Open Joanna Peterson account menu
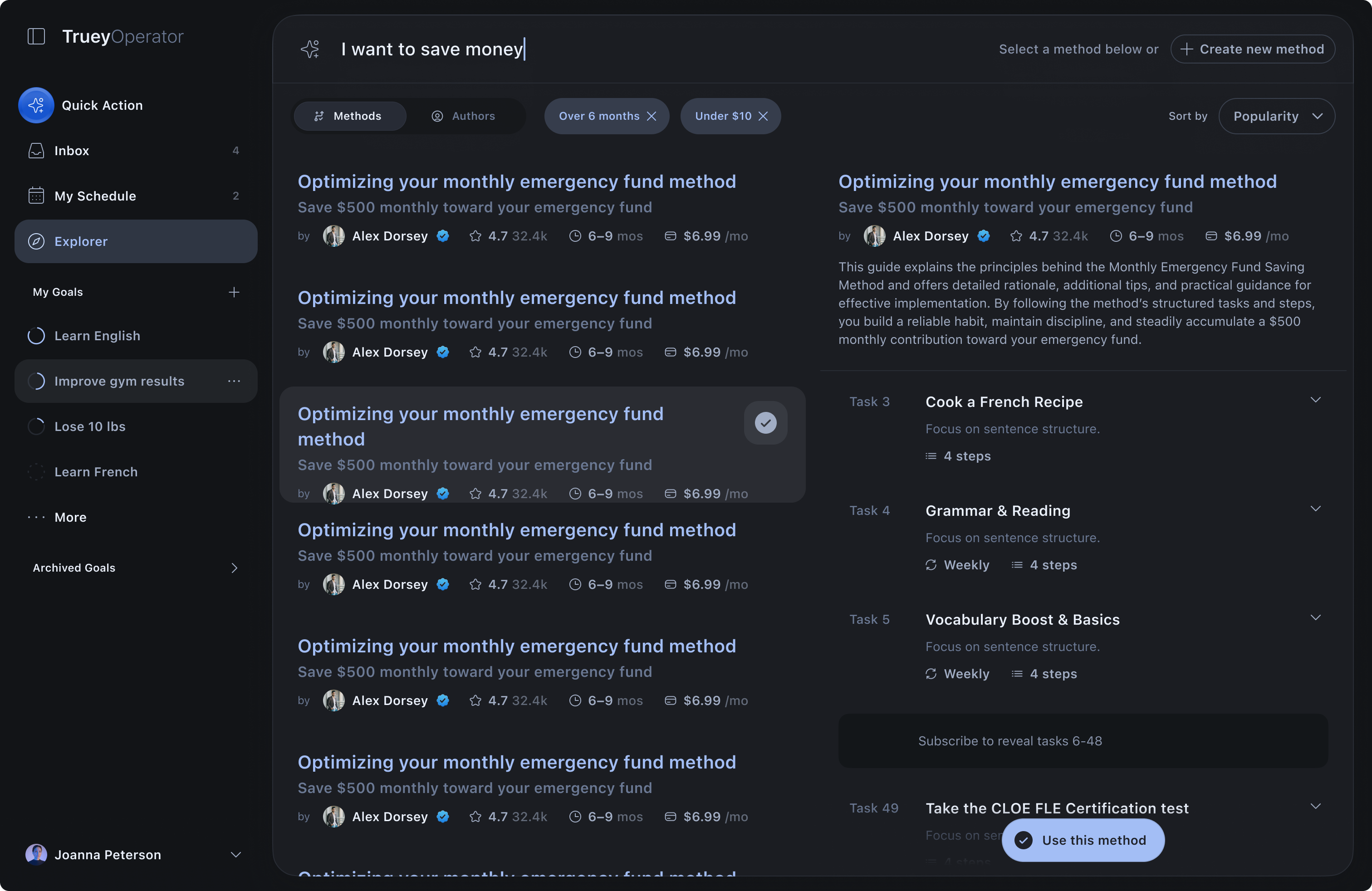Viewport: 1372px width, 891px height. (x=235, y=855)
